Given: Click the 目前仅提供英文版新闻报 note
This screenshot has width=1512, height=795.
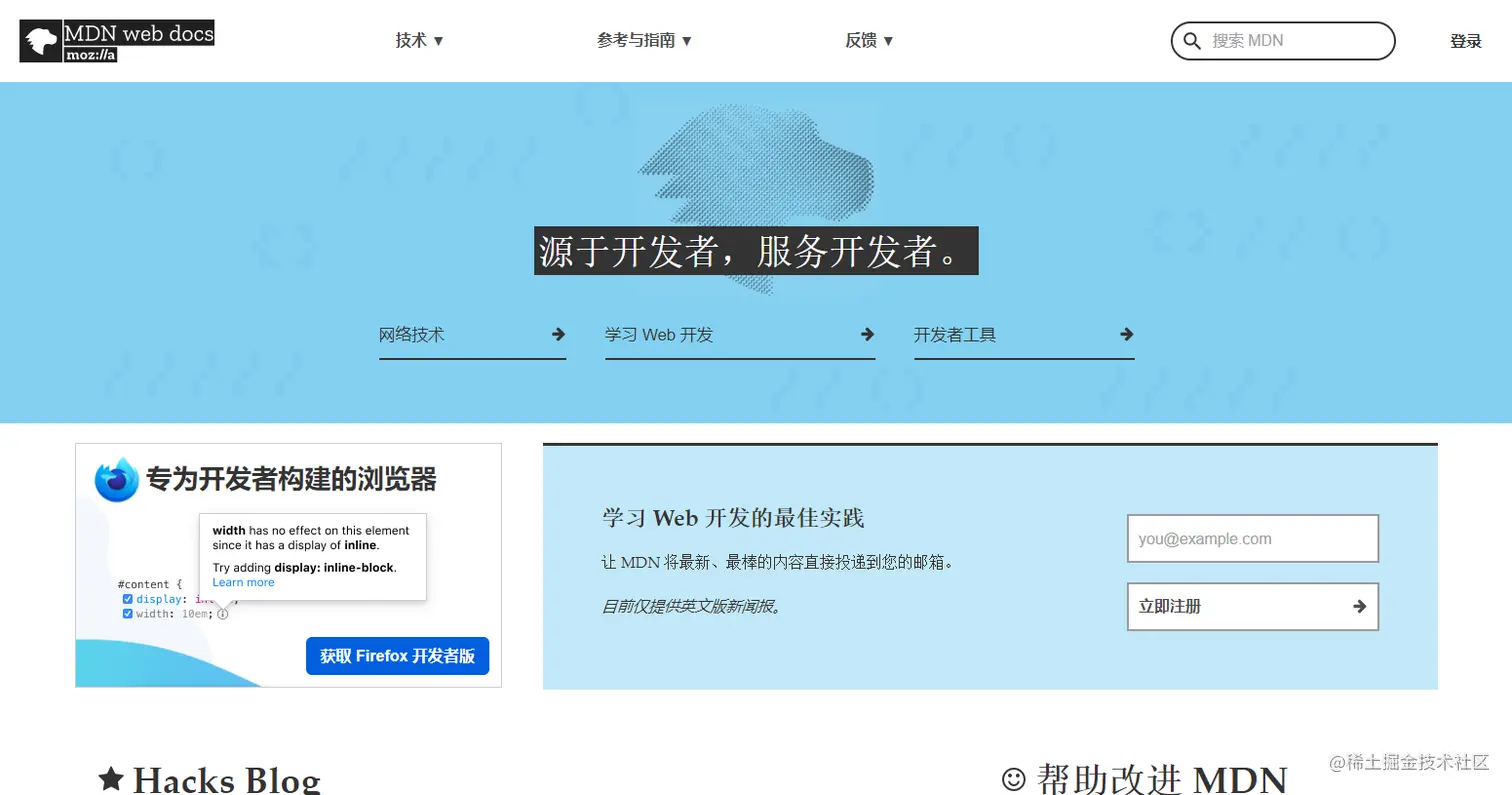Looking at the screenshot, I should tap(691, 606).
